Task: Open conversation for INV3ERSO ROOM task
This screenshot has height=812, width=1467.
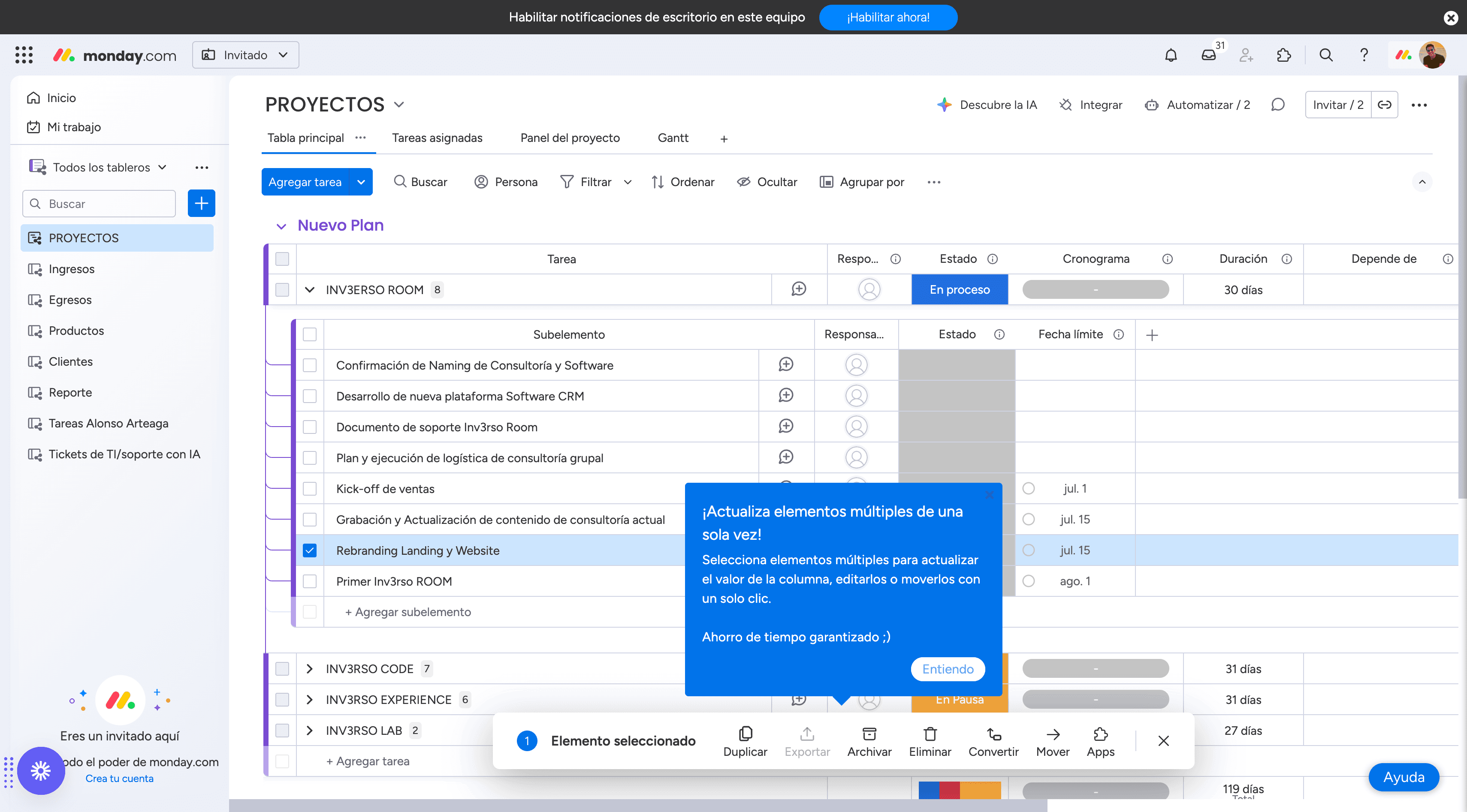Action: pos(799,289)
